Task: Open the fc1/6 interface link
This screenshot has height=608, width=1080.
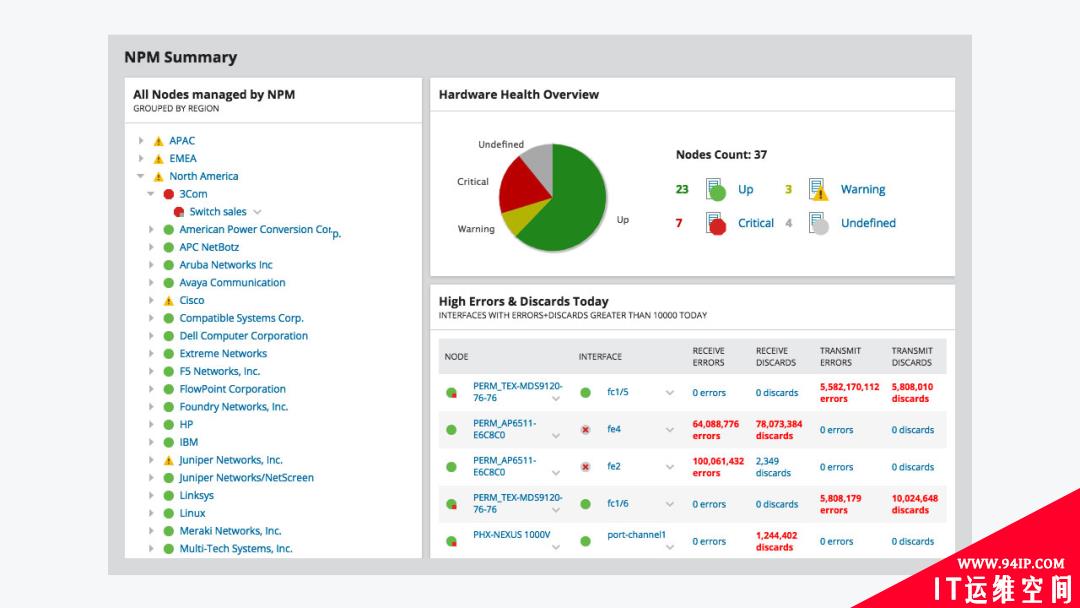Action: [617, 504]
